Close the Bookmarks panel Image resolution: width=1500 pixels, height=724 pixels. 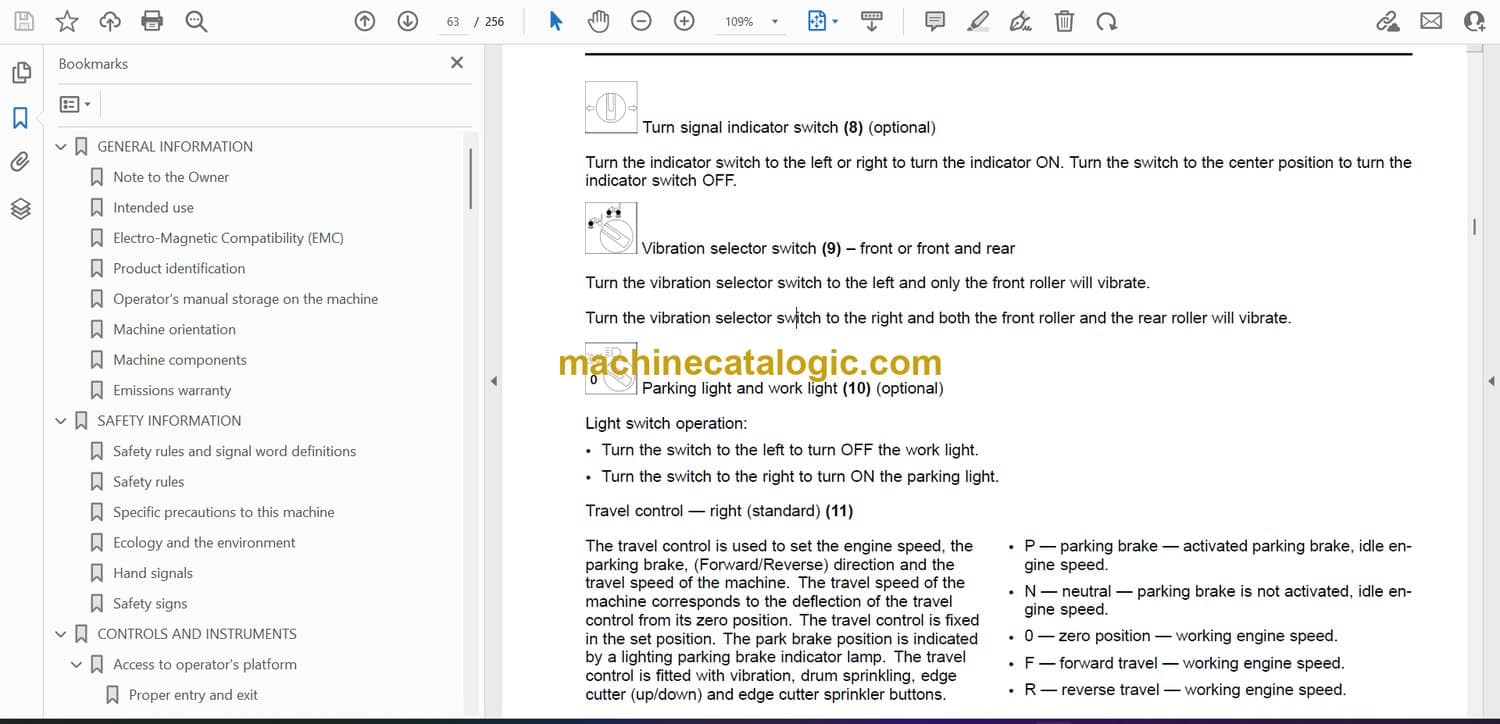click(457, 63)
